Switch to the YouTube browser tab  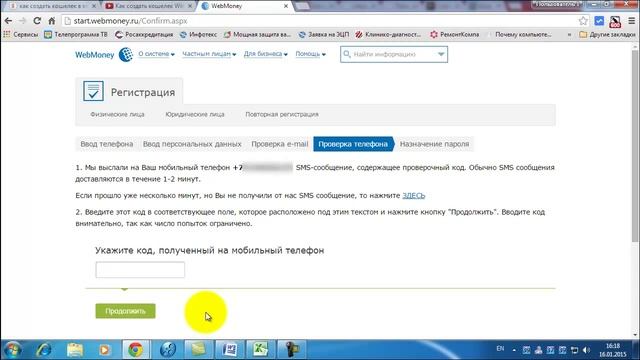(148, 6)
